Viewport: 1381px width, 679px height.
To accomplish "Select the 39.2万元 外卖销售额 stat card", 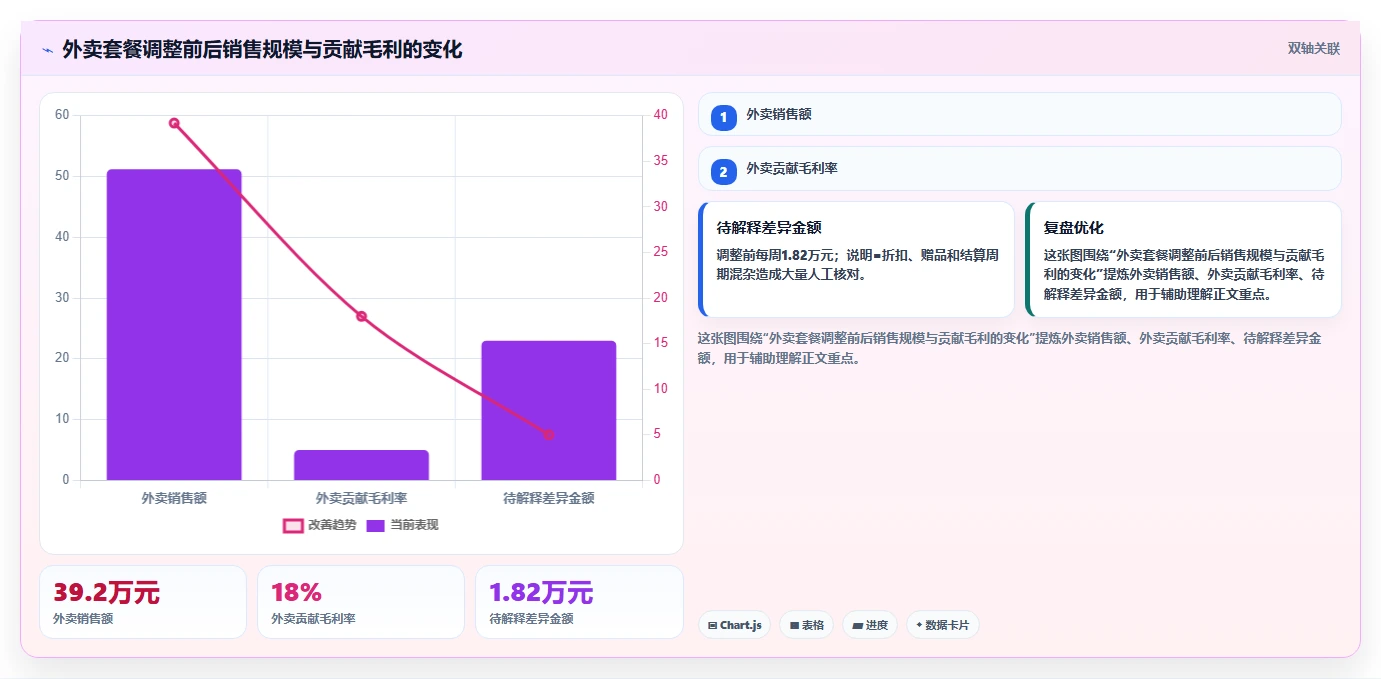I will tap(143, 602).
